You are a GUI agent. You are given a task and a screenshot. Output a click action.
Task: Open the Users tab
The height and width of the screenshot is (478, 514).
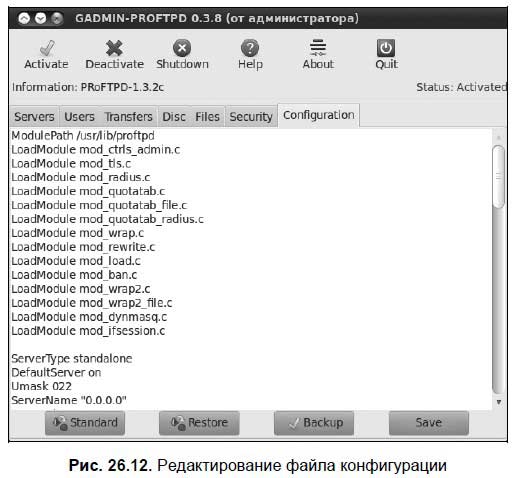click(79, 117)
